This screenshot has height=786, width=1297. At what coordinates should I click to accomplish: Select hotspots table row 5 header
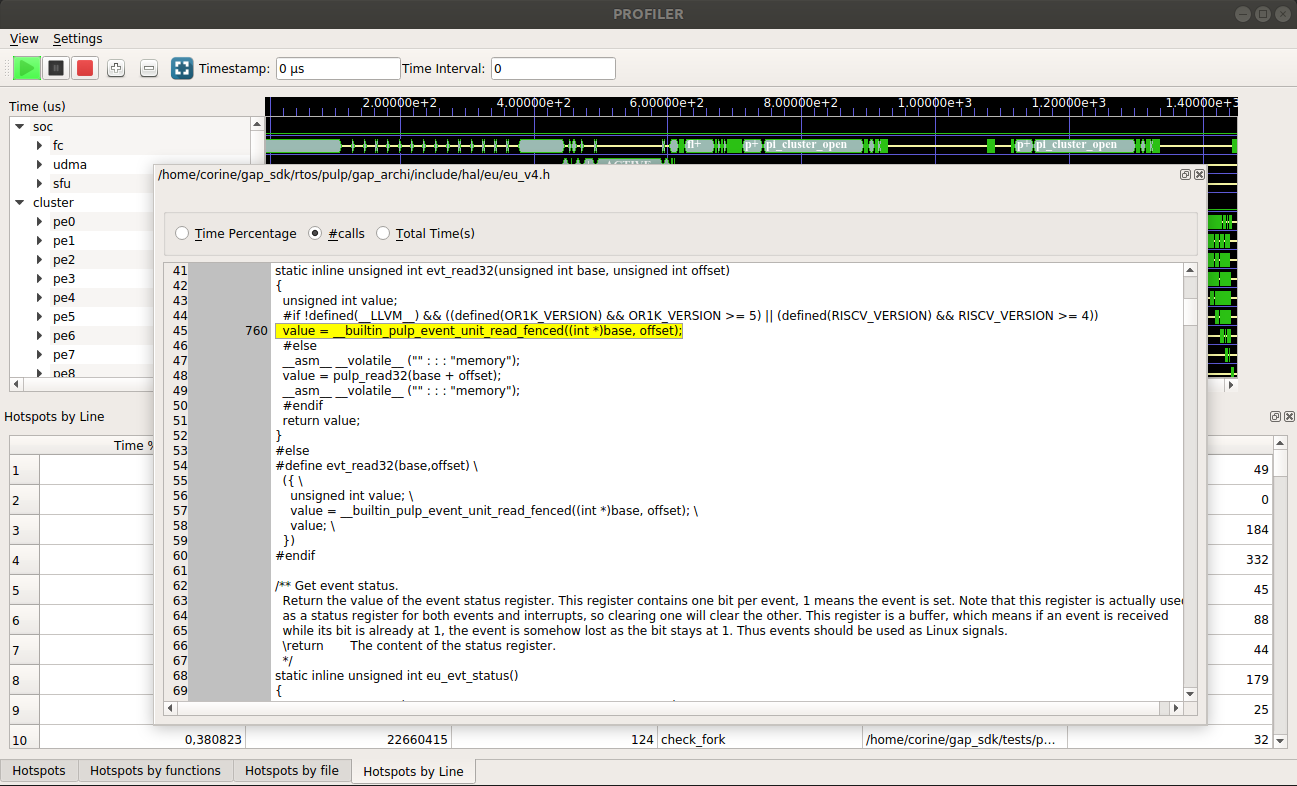(24, 590)
